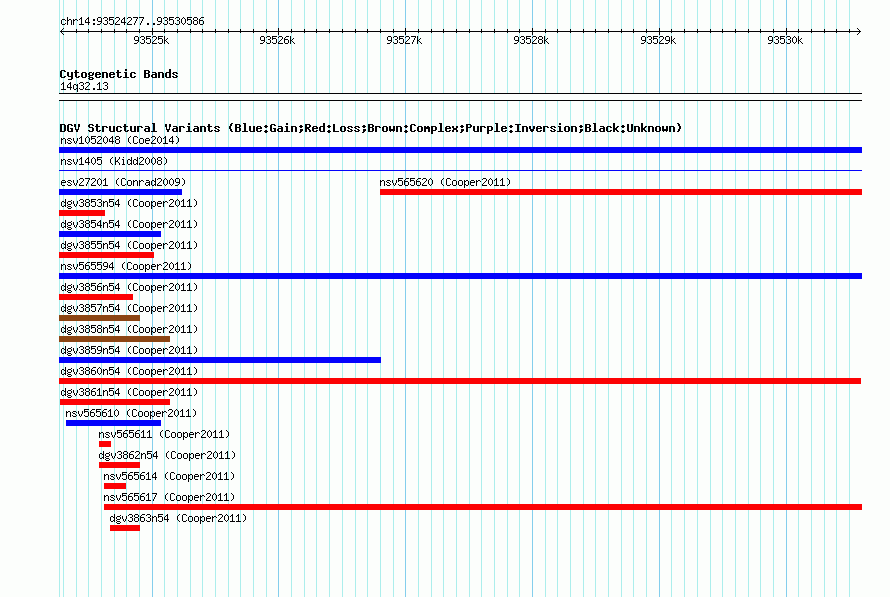Screen dimensions: 890x597
Task: Open dgv3861n54 (Cooper2011) label
Action: pyautogui.click(x=129, y=392)
